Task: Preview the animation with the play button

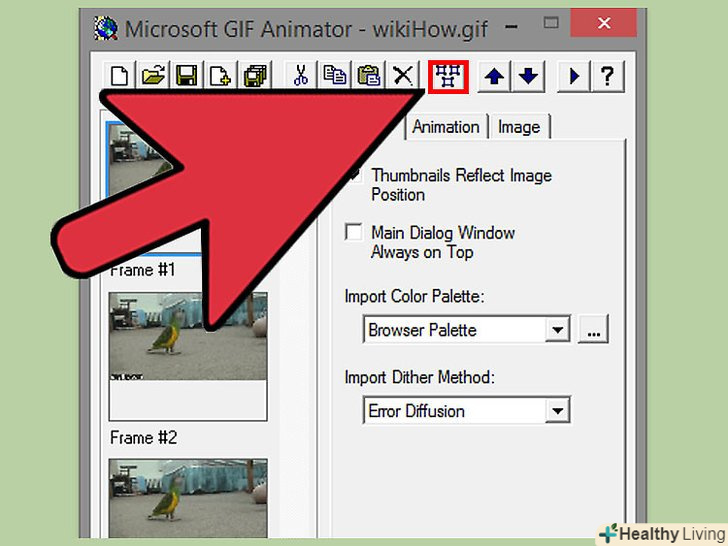Action: 574,76
